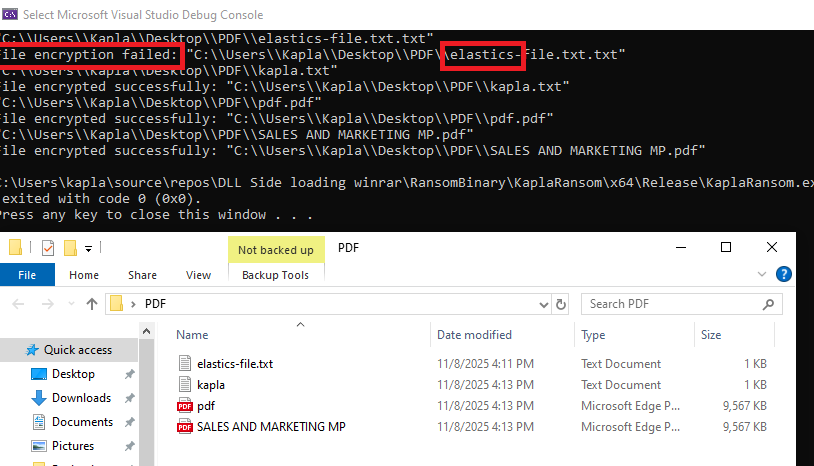Sort files by Date modified column
814x466 pixels.
point(474,335)
